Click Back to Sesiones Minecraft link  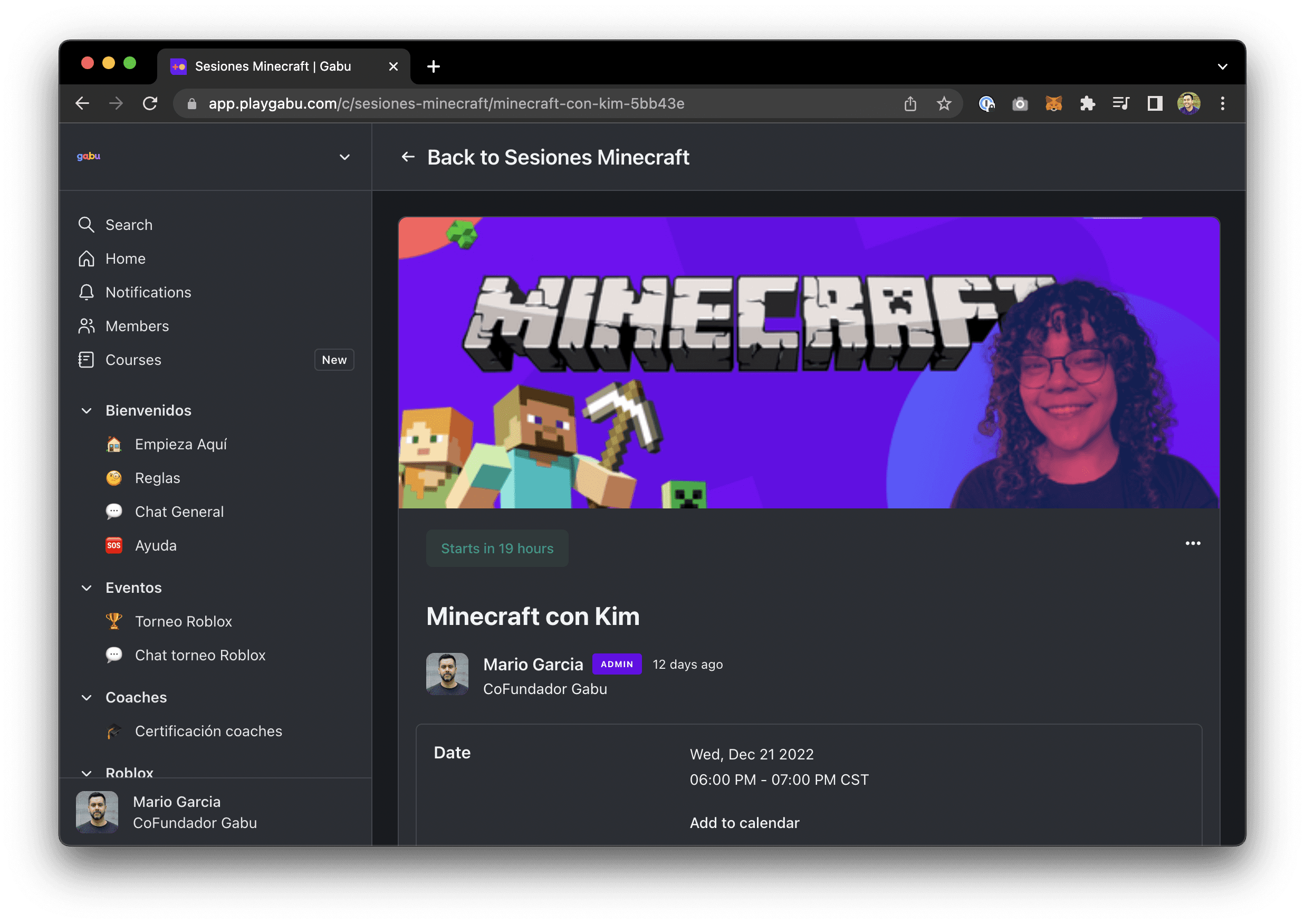tap(558, 157)
